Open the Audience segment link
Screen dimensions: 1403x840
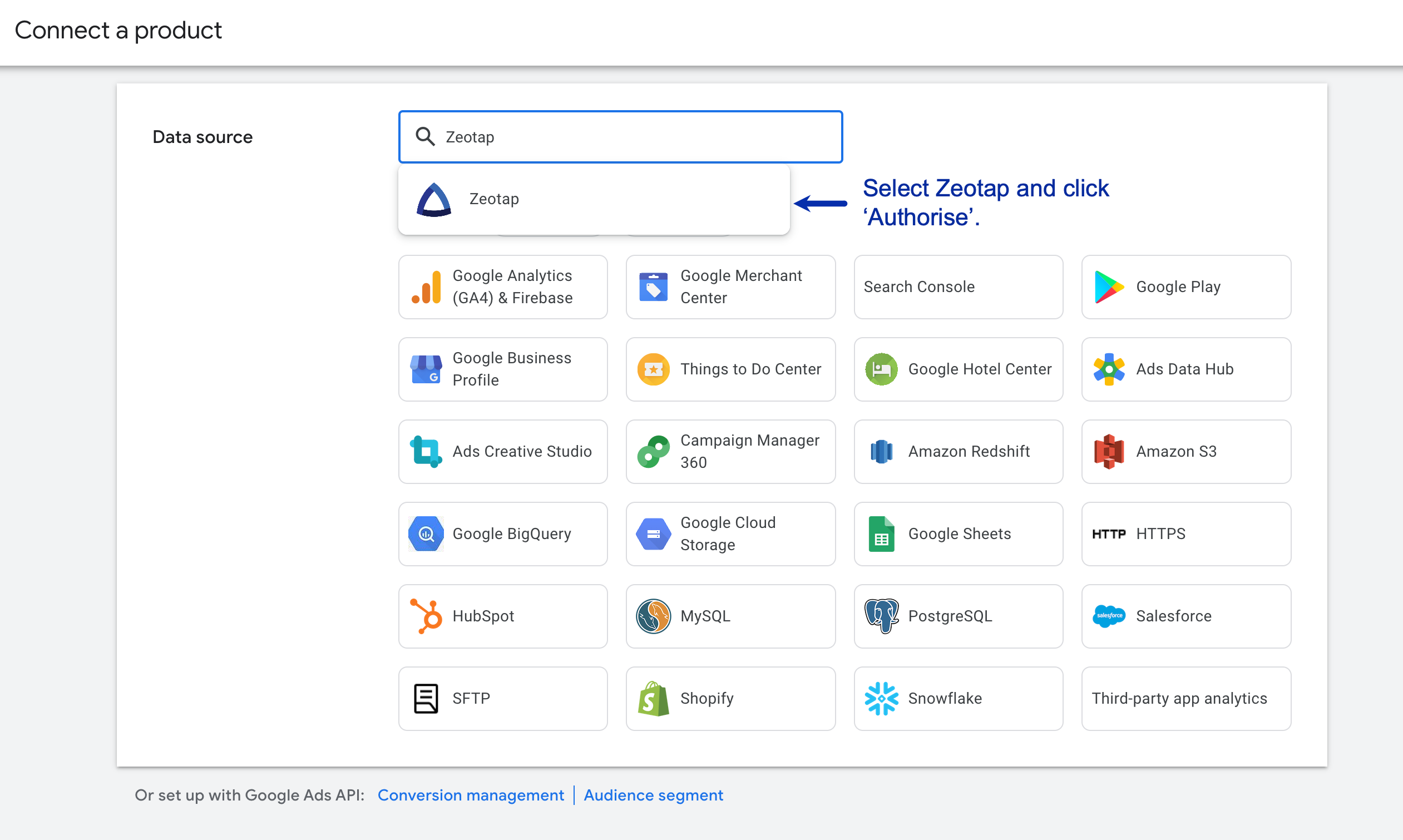653,795
